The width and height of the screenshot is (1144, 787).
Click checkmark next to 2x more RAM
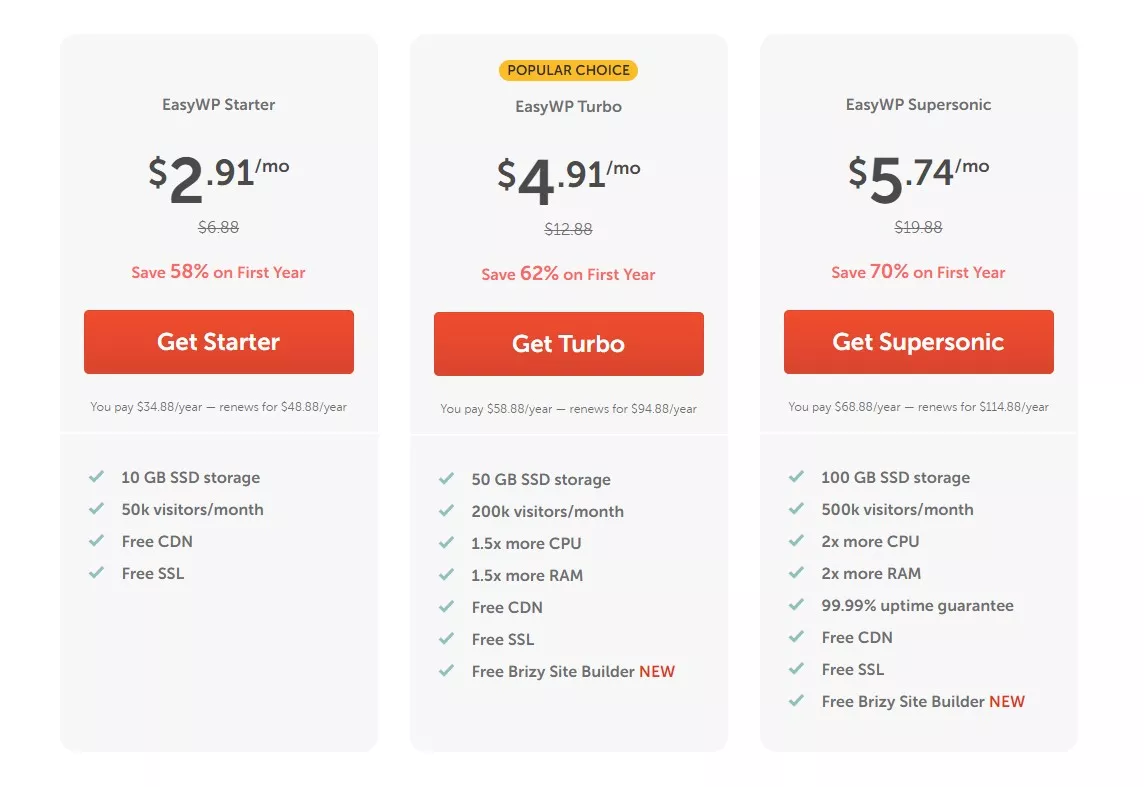point(796,573)
